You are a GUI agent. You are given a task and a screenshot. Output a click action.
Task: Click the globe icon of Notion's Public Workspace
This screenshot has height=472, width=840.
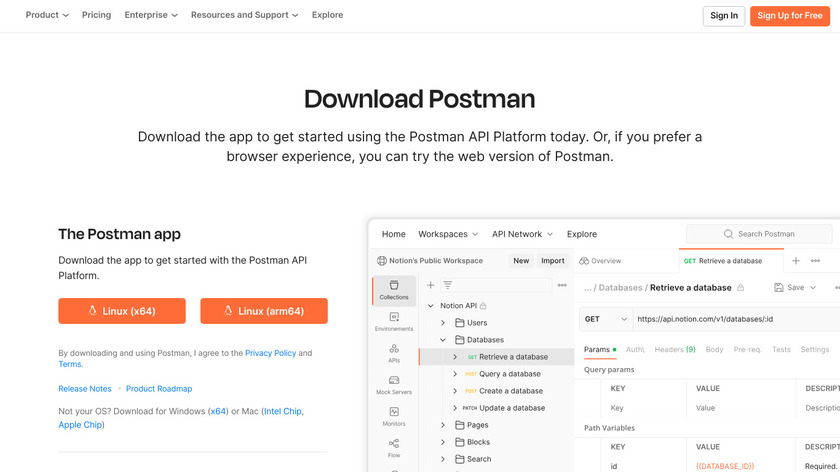click(381, 261)
